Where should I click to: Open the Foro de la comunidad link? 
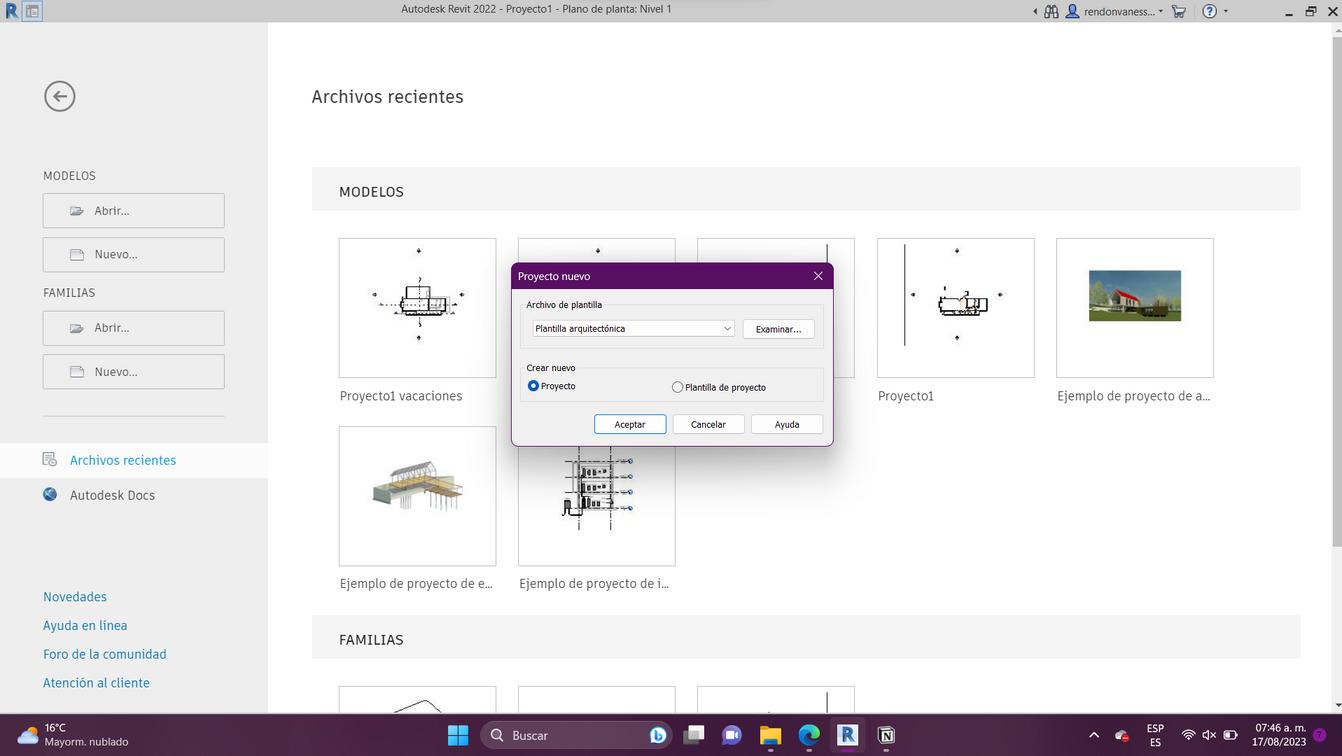[x=105, y=655]
